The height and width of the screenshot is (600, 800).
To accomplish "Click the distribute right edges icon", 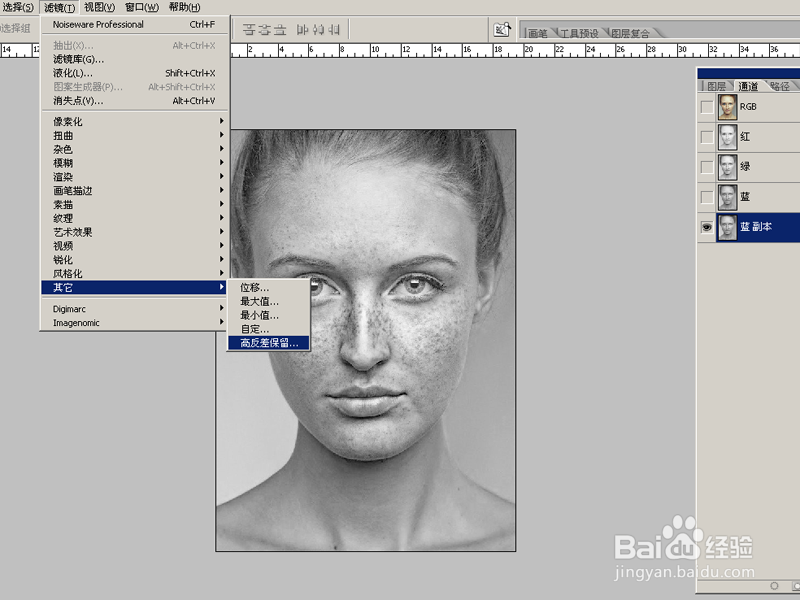I will pyautogui.click(x=334, y=30).
